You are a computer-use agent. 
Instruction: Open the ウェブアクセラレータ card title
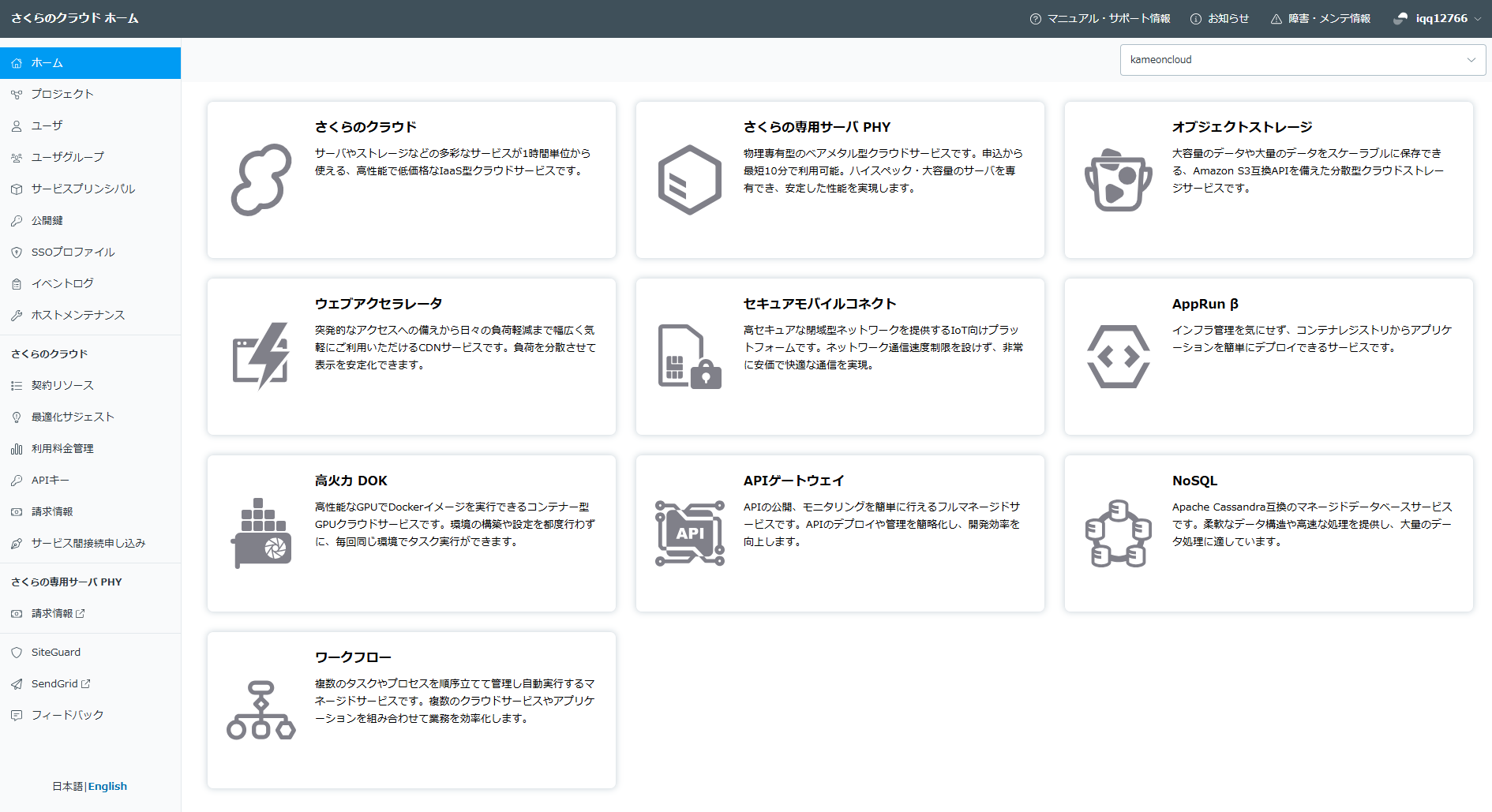pos(379,304)
